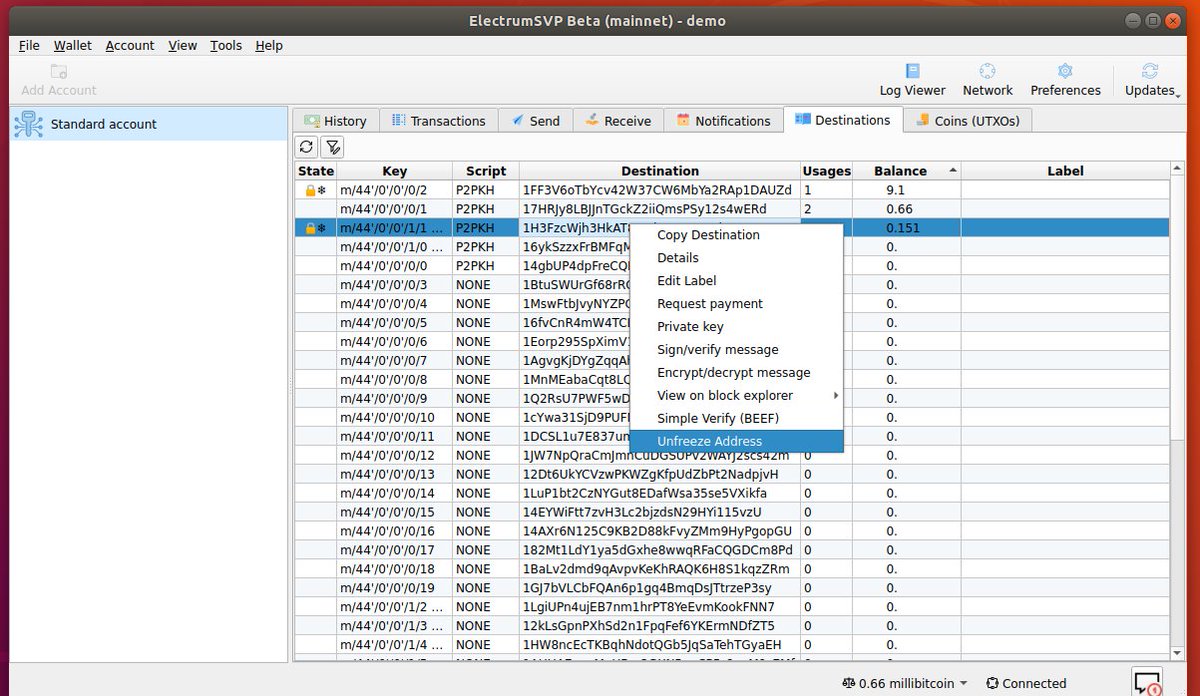Viewport: 1200px width, 696px height.
Task: Click the label cell of m/44'/0'/0'/0/2 row
Action: pyautogui.click(x=1065, y=190)
